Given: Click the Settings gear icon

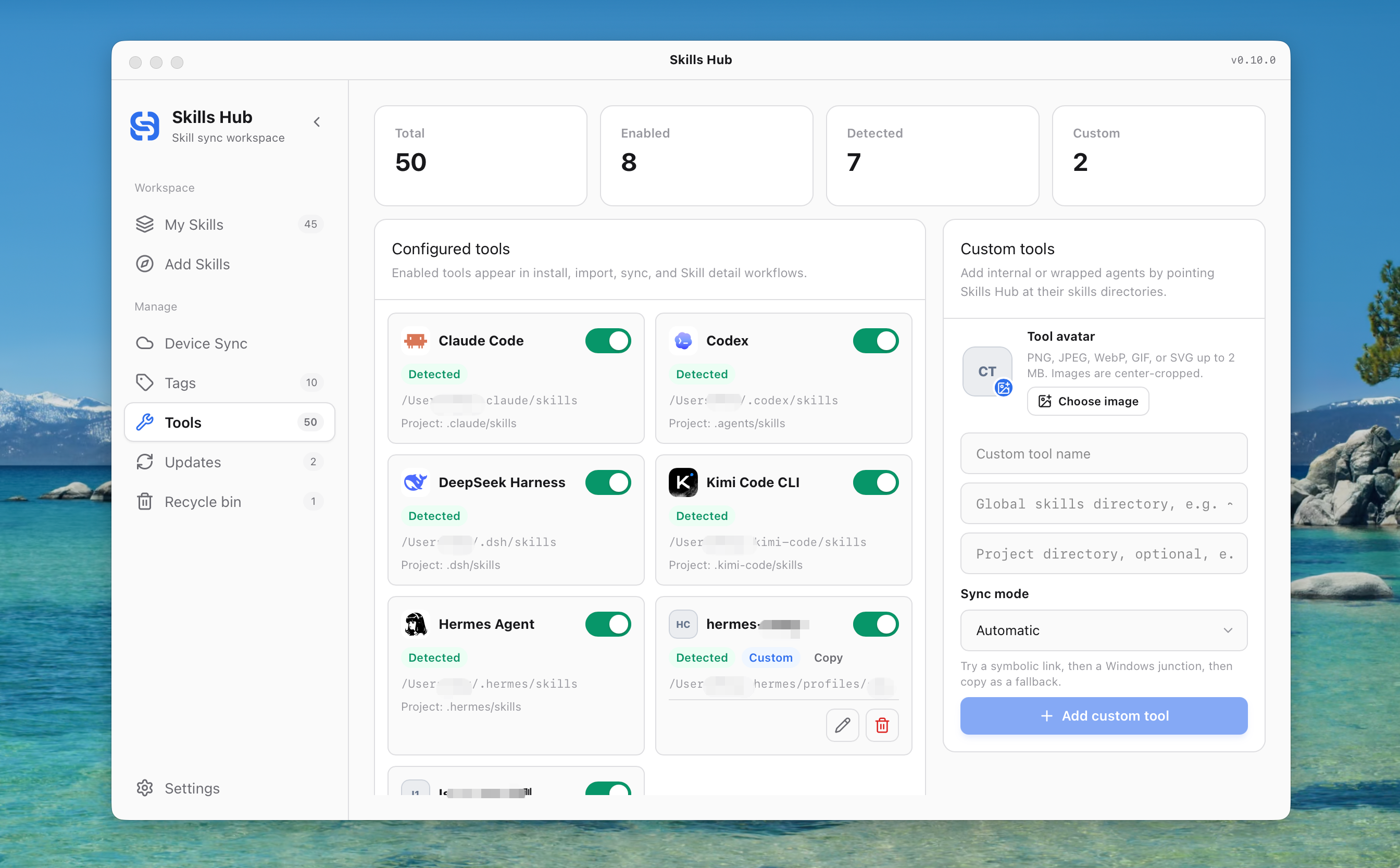Looking at the screenshot, I should click(x=145, y=788).
